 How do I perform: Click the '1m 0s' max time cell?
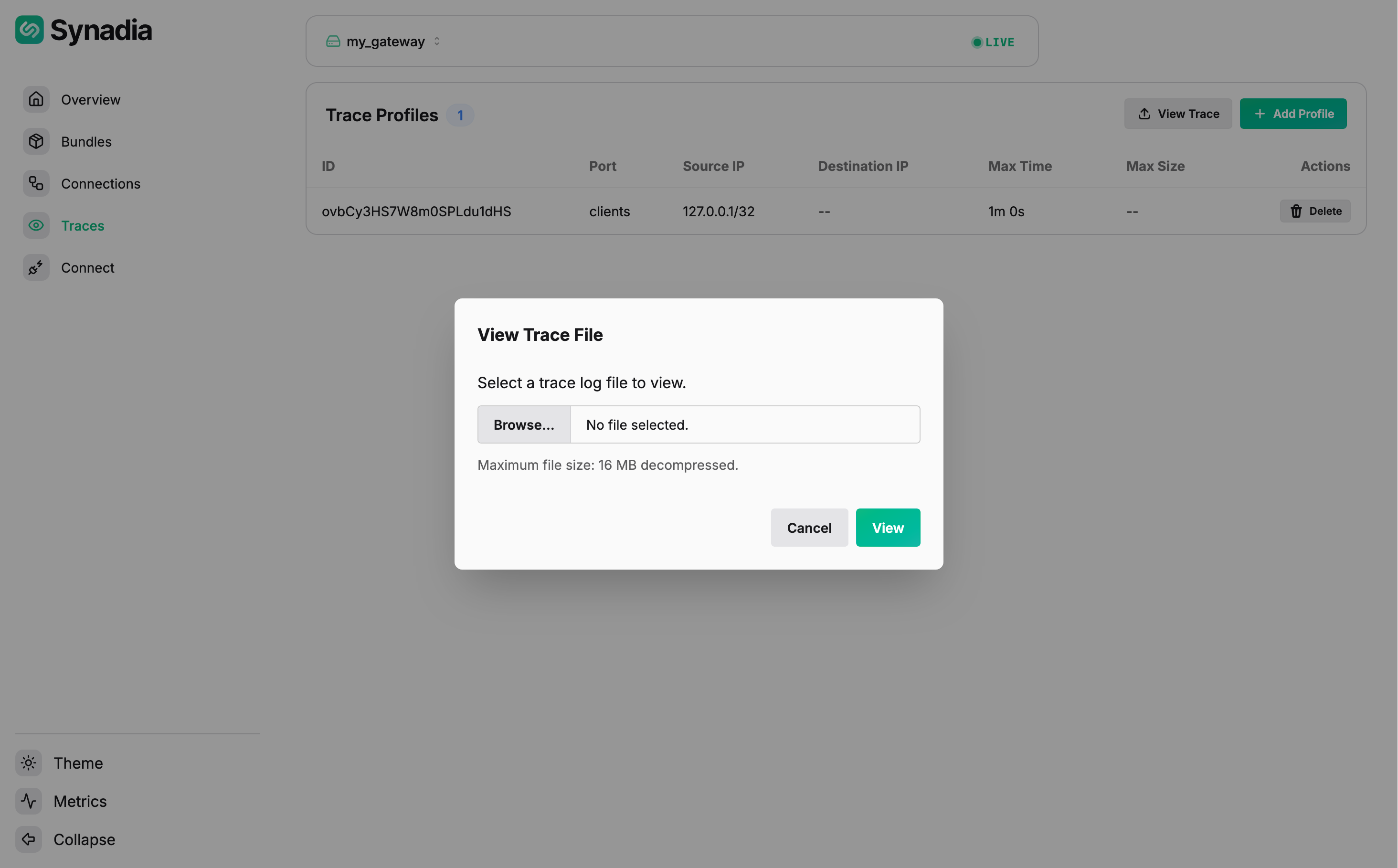[x=1006, y=211]
